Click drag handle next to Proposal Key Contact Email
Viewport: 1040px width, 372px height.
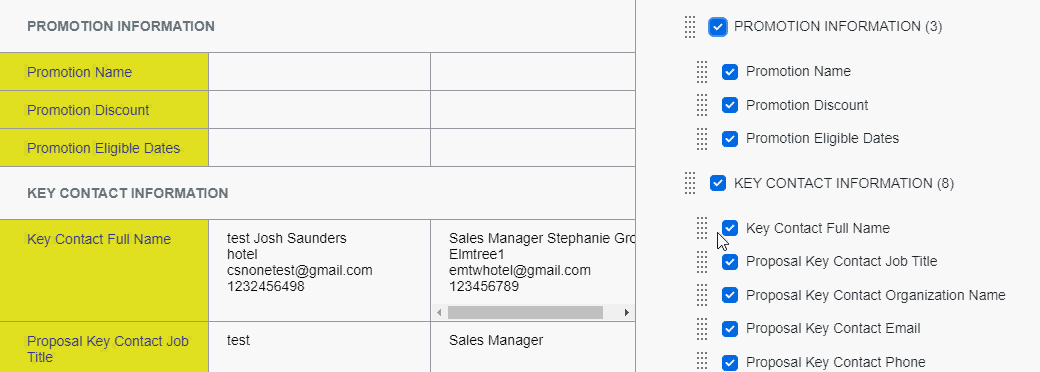click(702, 329)
